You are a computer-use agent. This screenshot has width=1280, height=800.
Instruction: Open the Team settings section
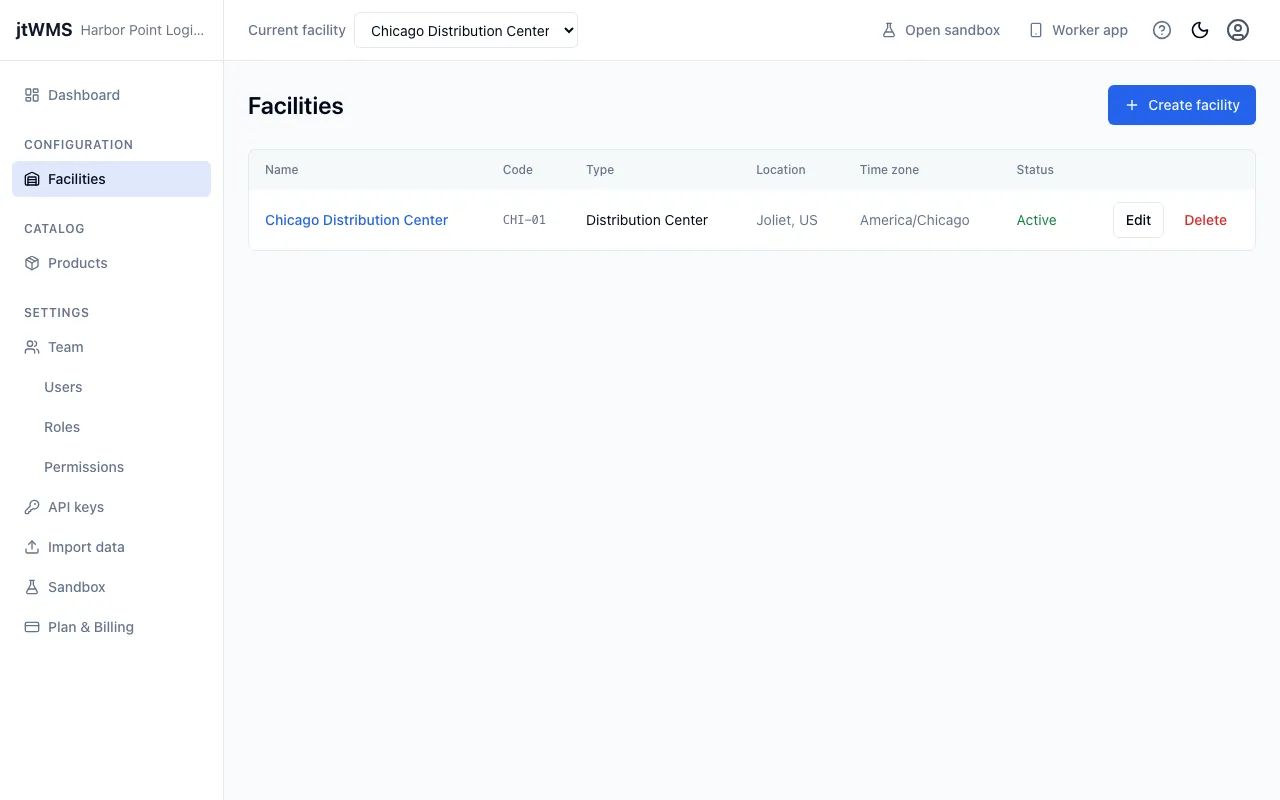point(111,347)
